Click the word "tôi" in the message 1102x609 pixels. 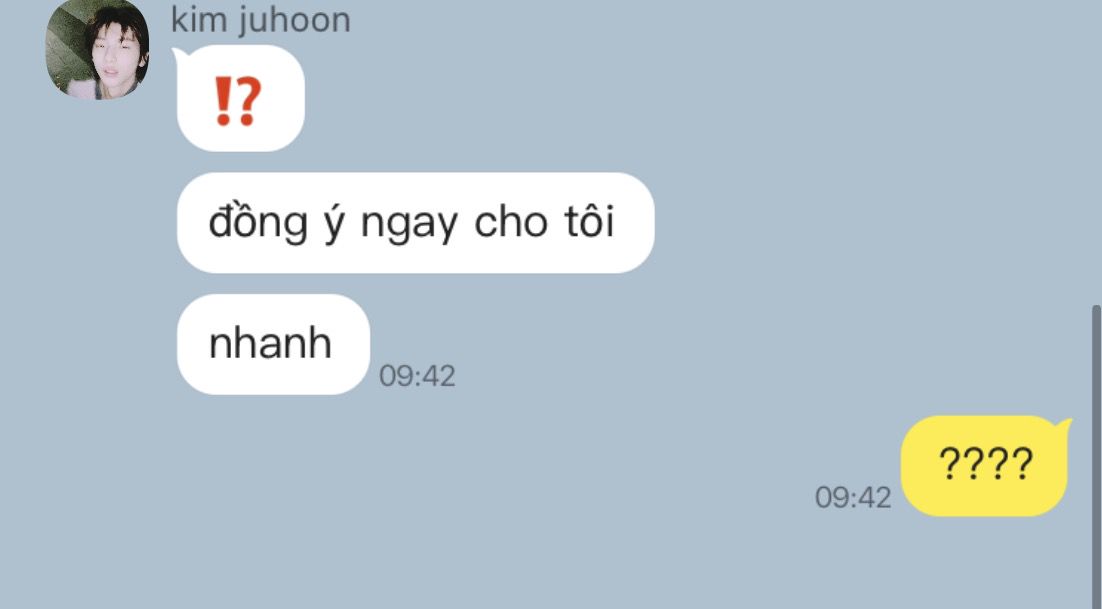589,221
